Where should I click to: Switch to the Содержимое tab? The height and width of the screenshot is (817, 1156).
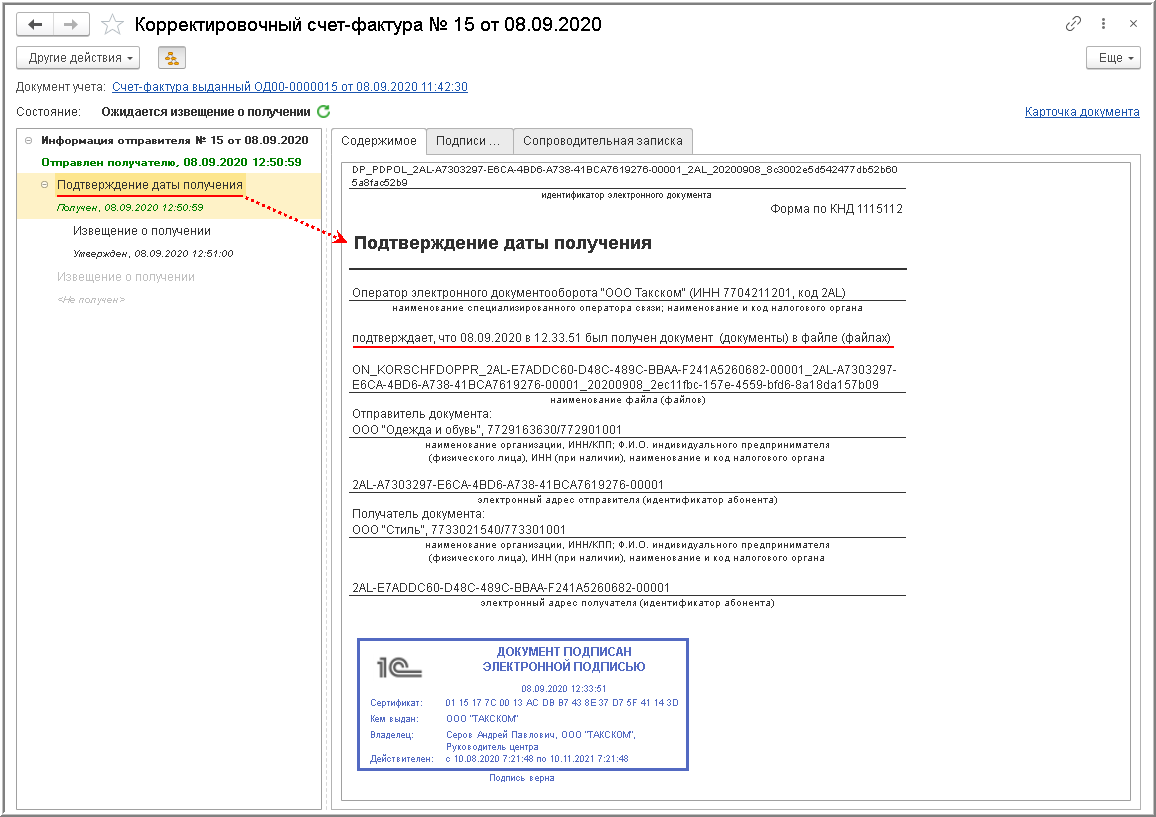point(378,141)
